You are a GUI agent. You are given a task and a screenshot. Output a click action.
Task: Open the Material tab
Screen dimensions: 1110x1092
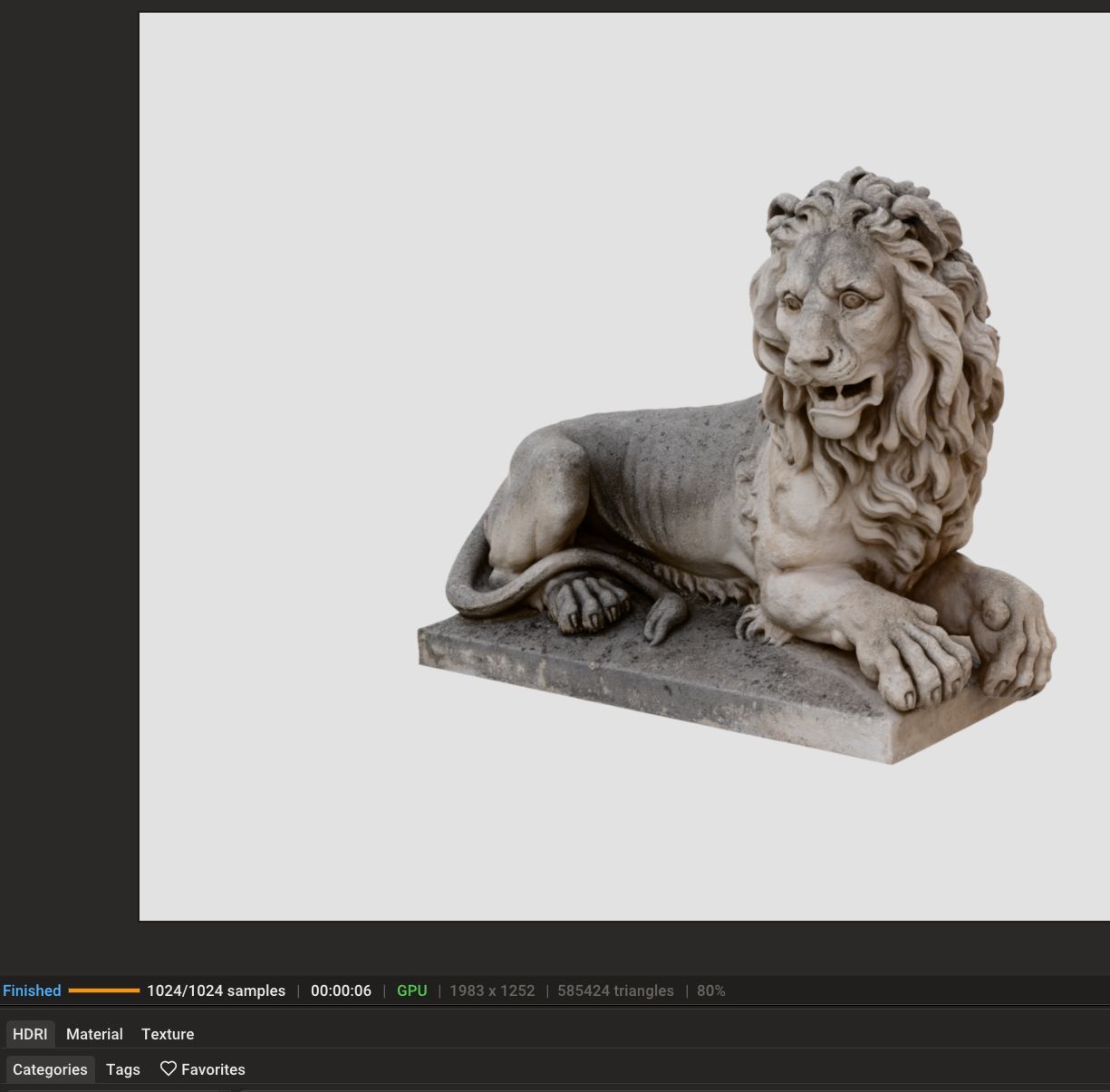coord(94,1034)
